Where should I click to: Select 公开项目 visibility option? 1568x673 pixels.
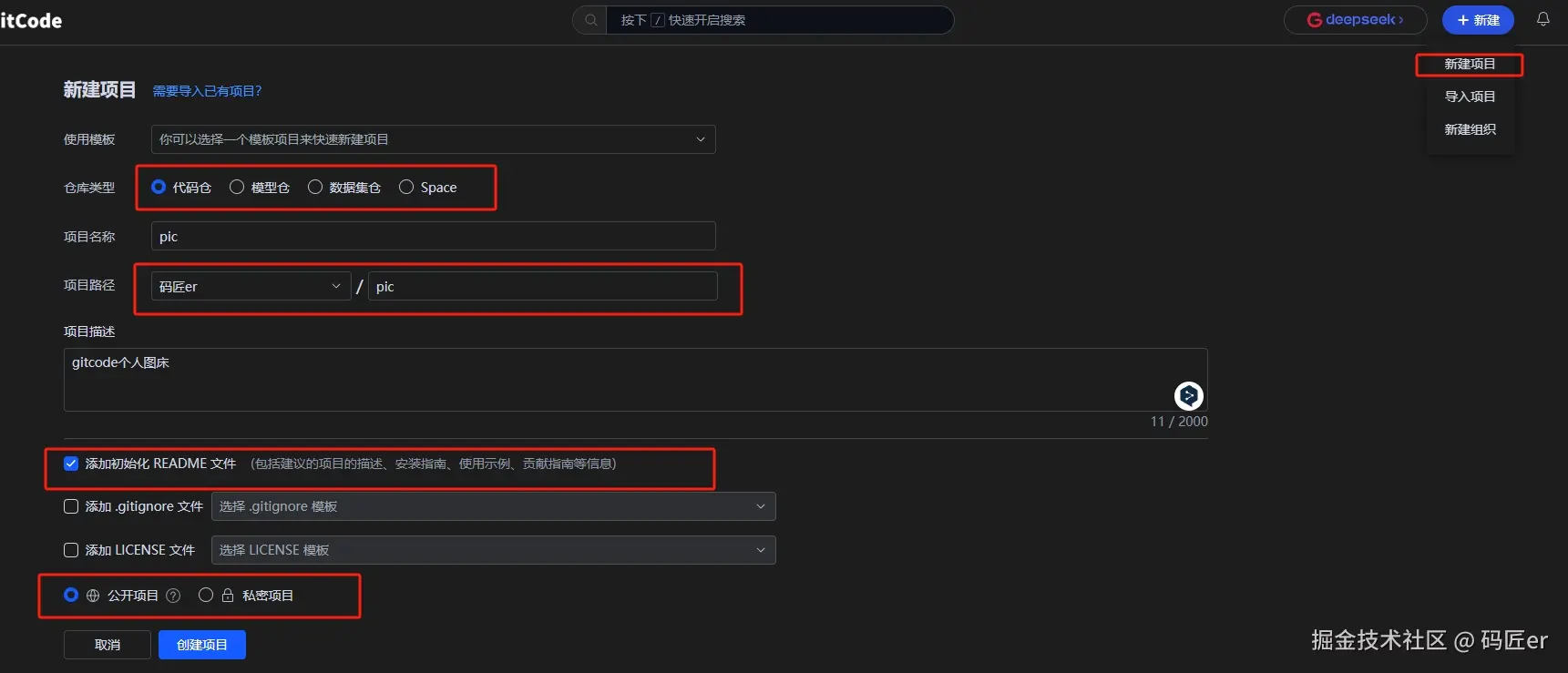[x=71, y=595]
